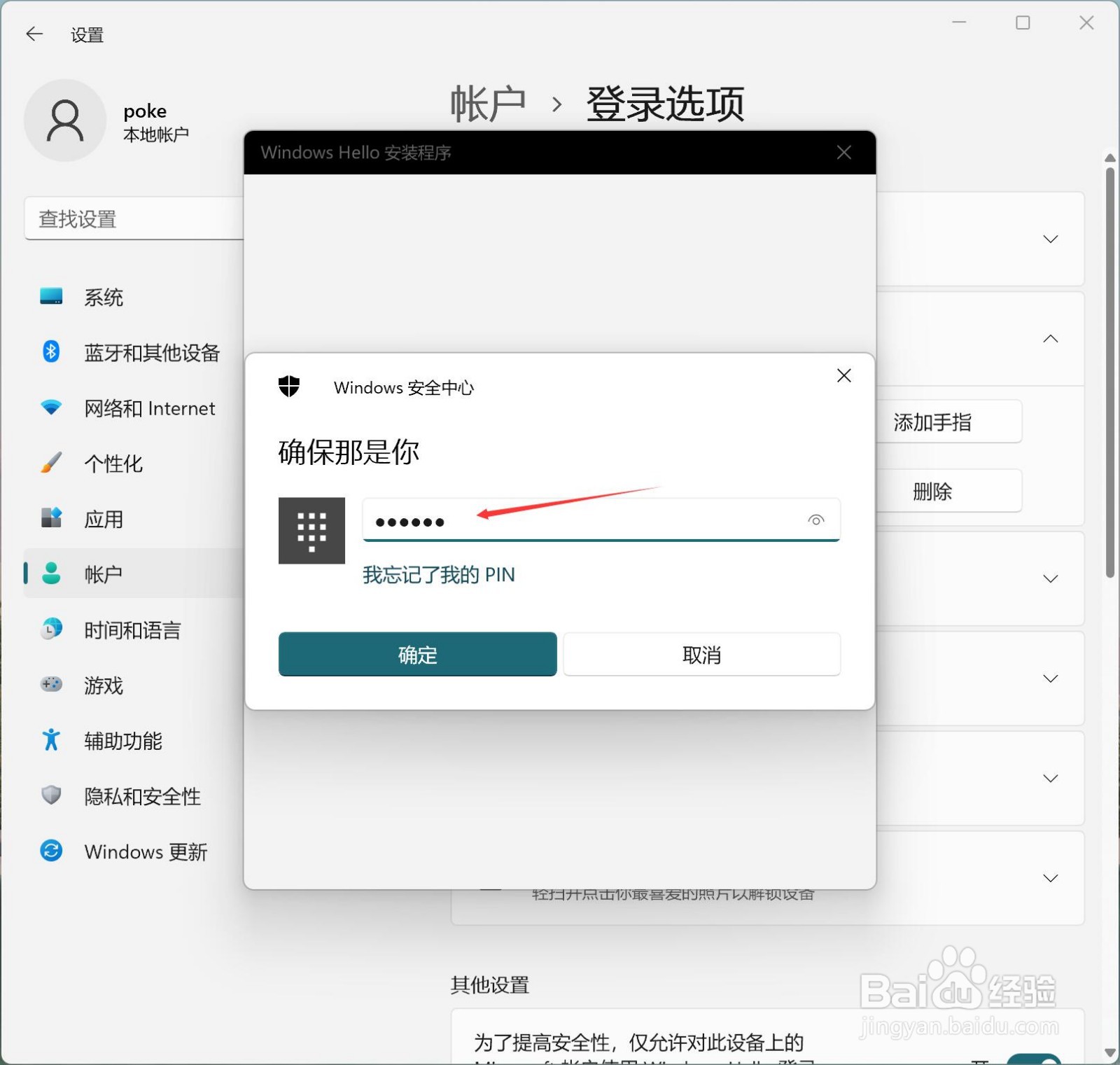The height and width of the screenshot is (1065, 1120).
Task: Click the Windows Security shield icon
Action: pyautogui.click(x=289, y=387)
